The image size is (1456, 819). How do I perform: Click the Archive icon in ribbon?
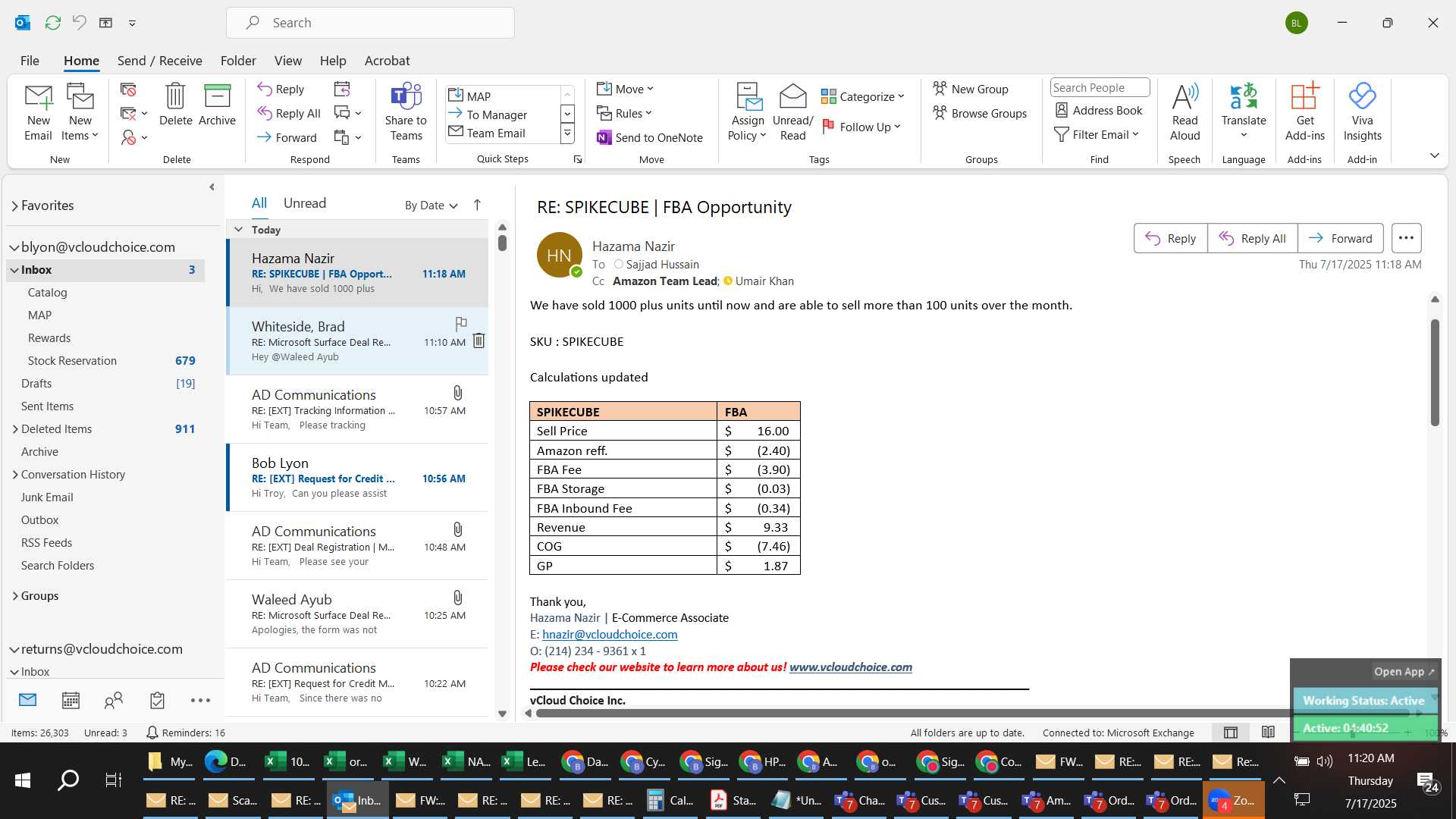(217, 96)
